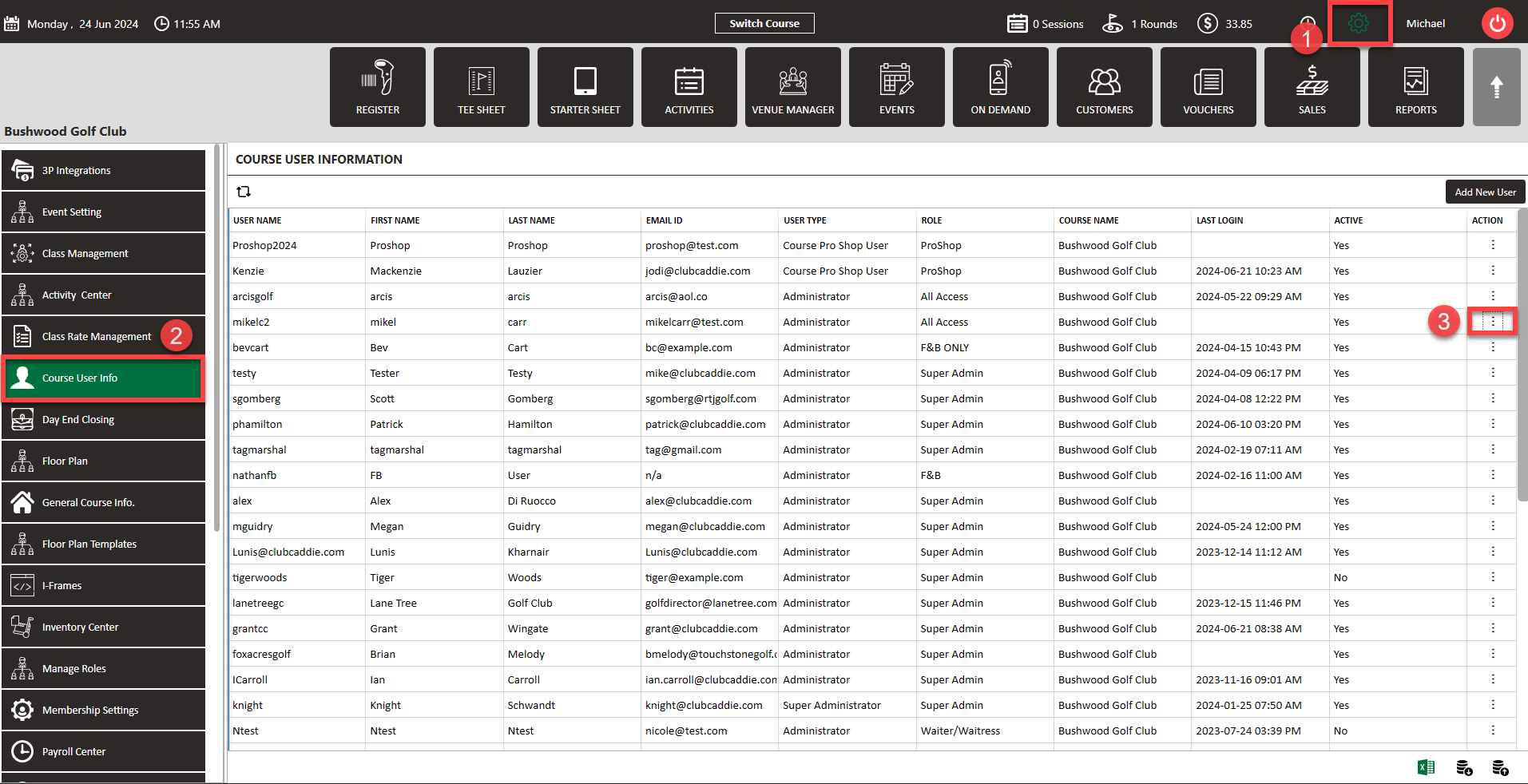The width and height of the screenshot is (1528, 784).
Task: Open 3P Integrations settings
Action: pos(104,170)
